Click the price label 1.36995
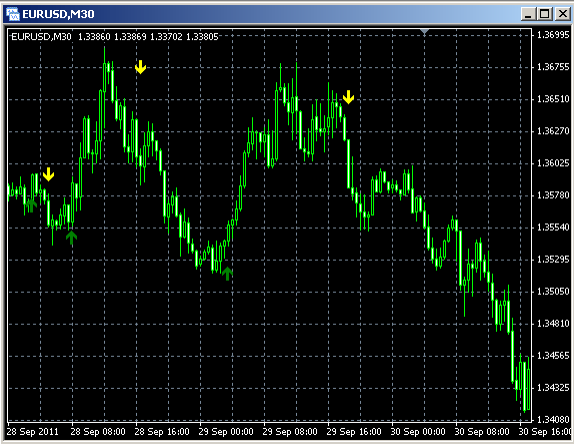 553,35
